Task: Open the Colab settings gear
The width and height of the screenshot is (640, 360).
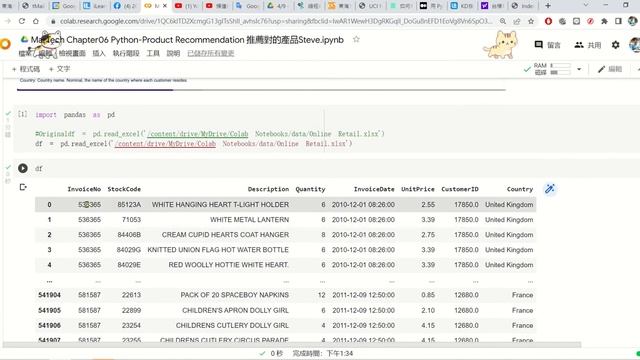Action: click(x=616, y=45)
